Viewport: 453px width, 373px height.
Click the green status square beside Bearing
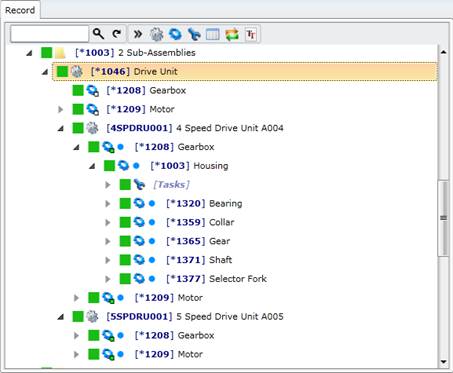click(125, 204)
